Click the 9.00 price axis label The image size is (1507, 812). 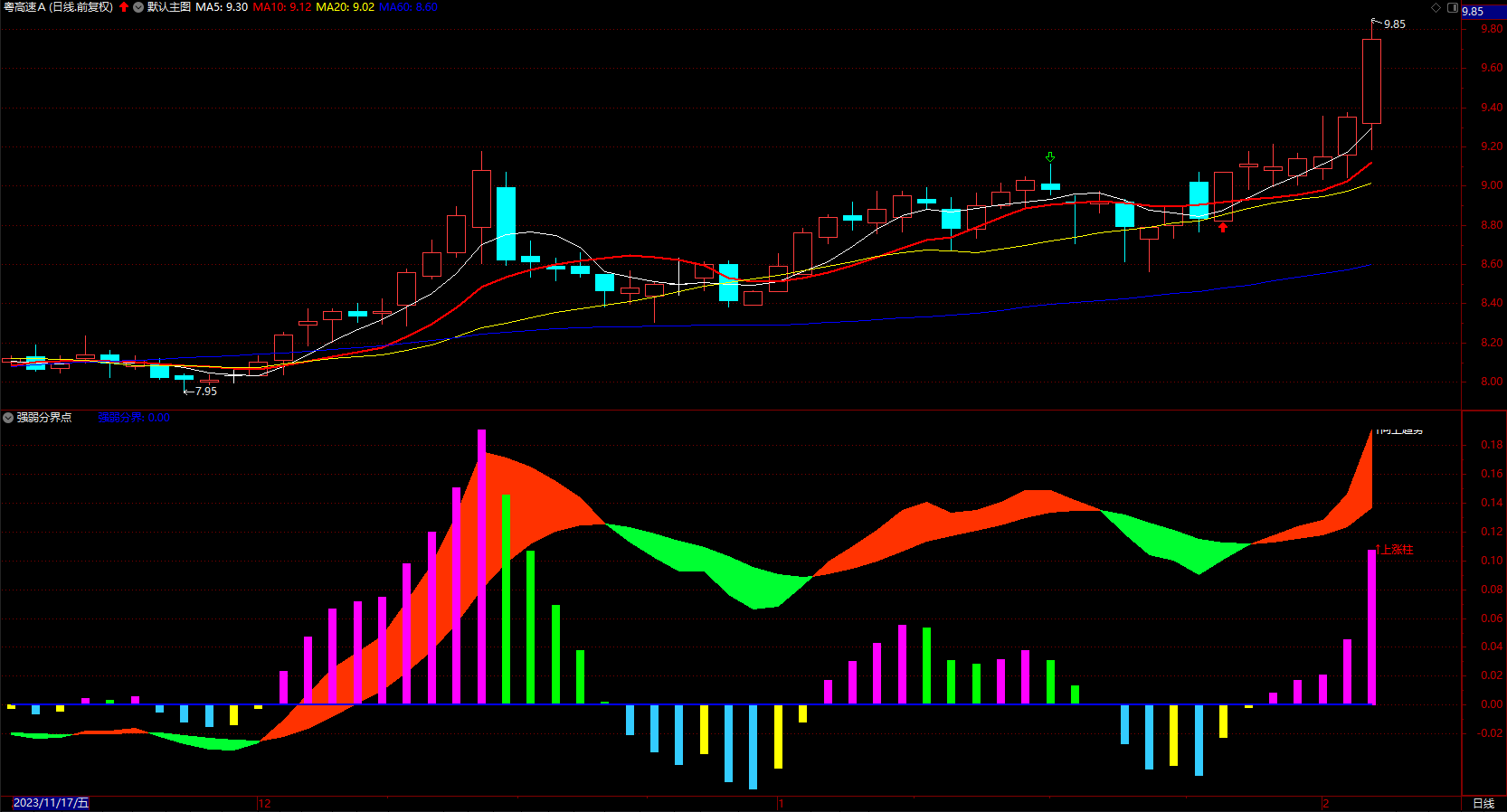[1492, 185]
